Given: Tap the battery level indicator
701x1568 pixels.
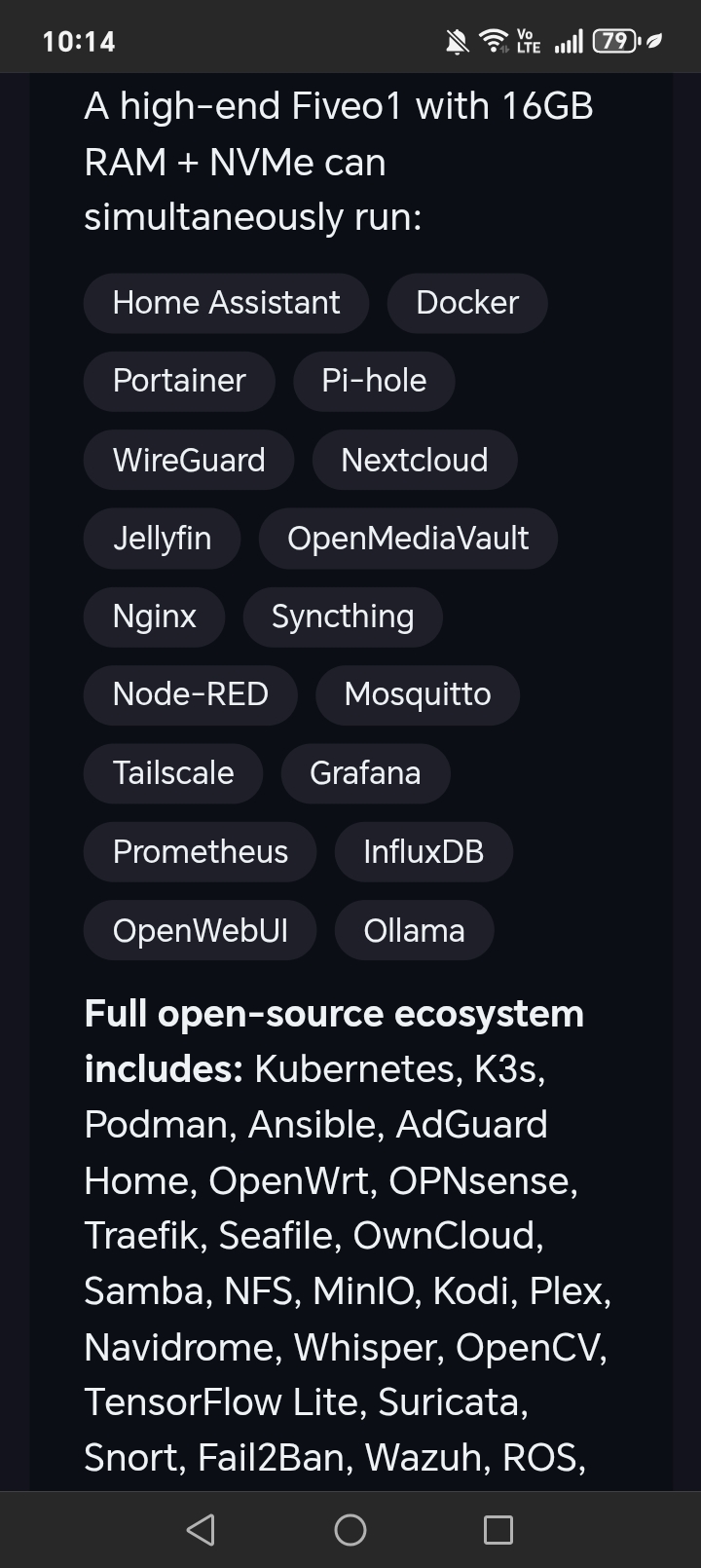Looking at the screenshot, I should [616, 41].
